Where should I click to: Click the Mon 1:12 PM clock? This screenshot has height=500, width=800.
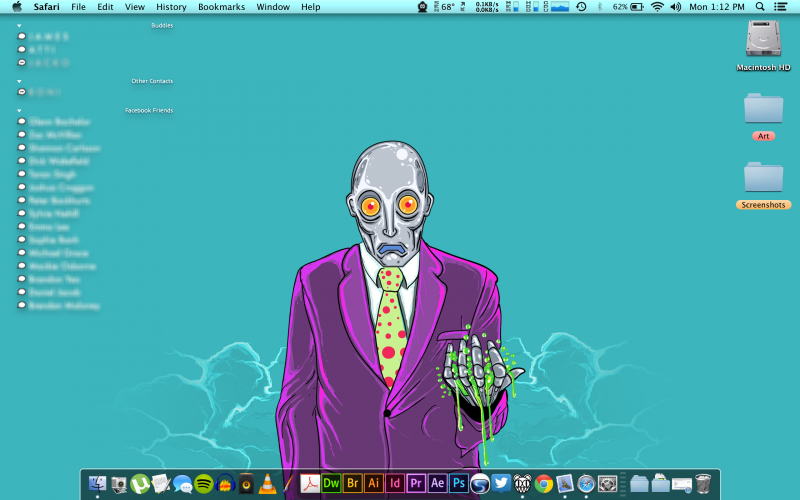tap(717, 7)
